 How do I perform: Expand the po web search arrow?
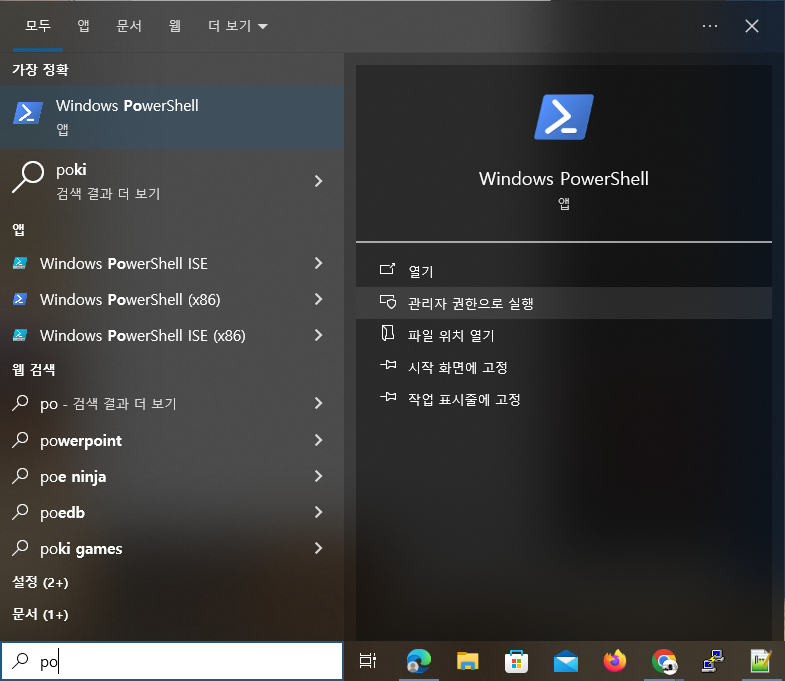318,404
